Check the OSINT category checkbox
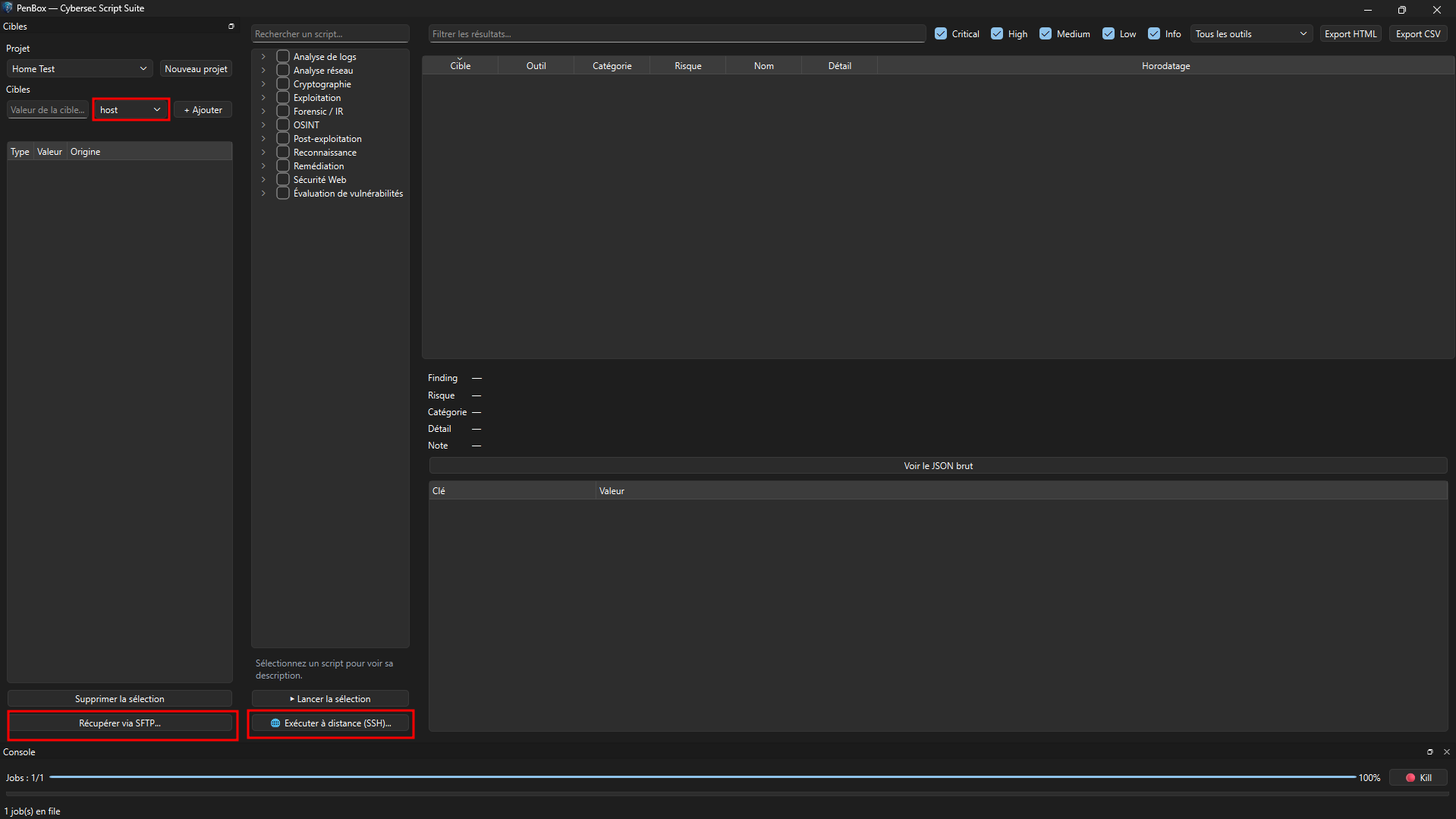The width and height of the screenshot is (1456, 819). point(283,124)
